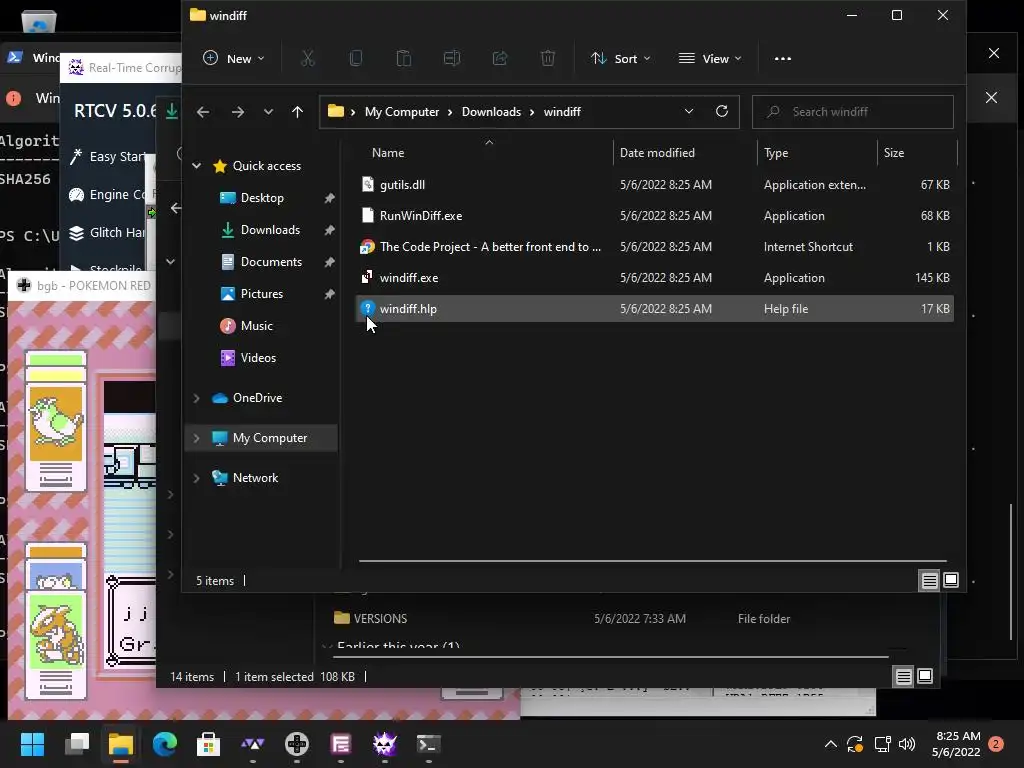
Task: Click the Engine Config item in RTCV
Action: point(107,195)
